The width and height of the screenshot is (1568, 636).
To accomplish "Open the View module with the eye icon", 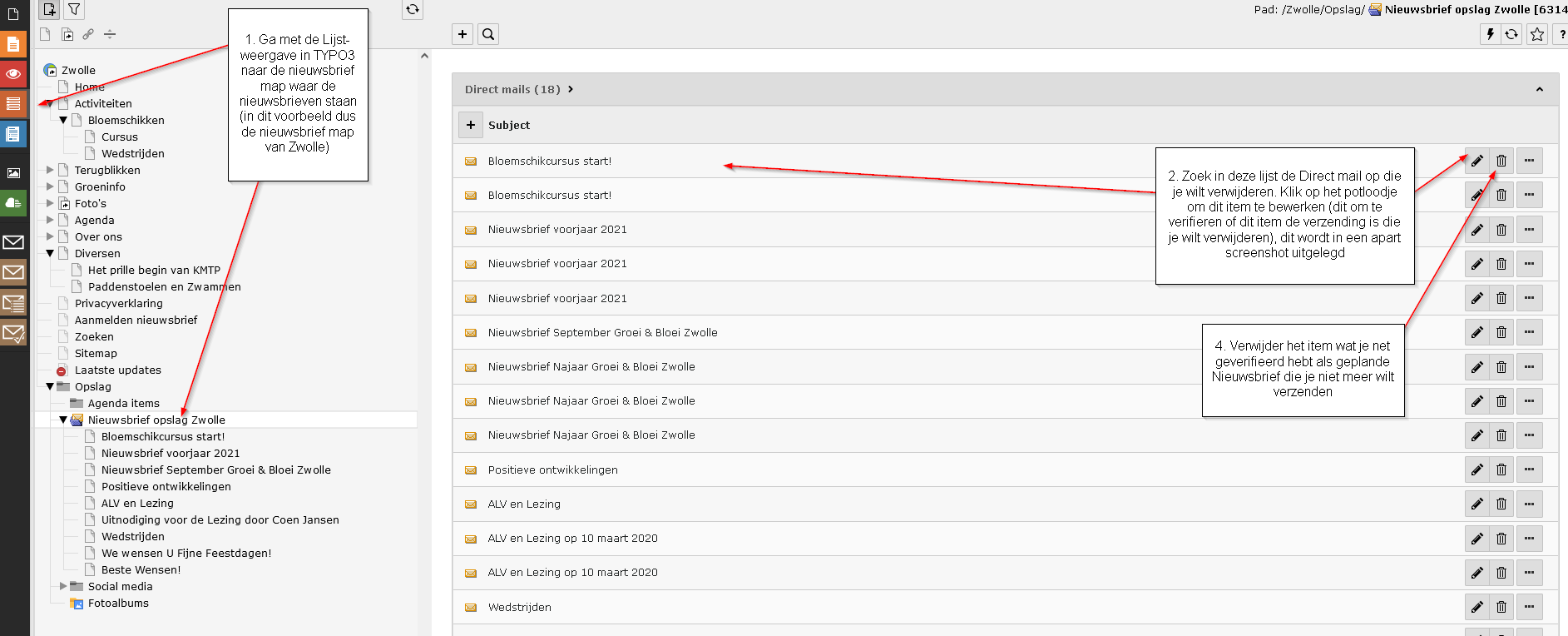I will (13, 74).
